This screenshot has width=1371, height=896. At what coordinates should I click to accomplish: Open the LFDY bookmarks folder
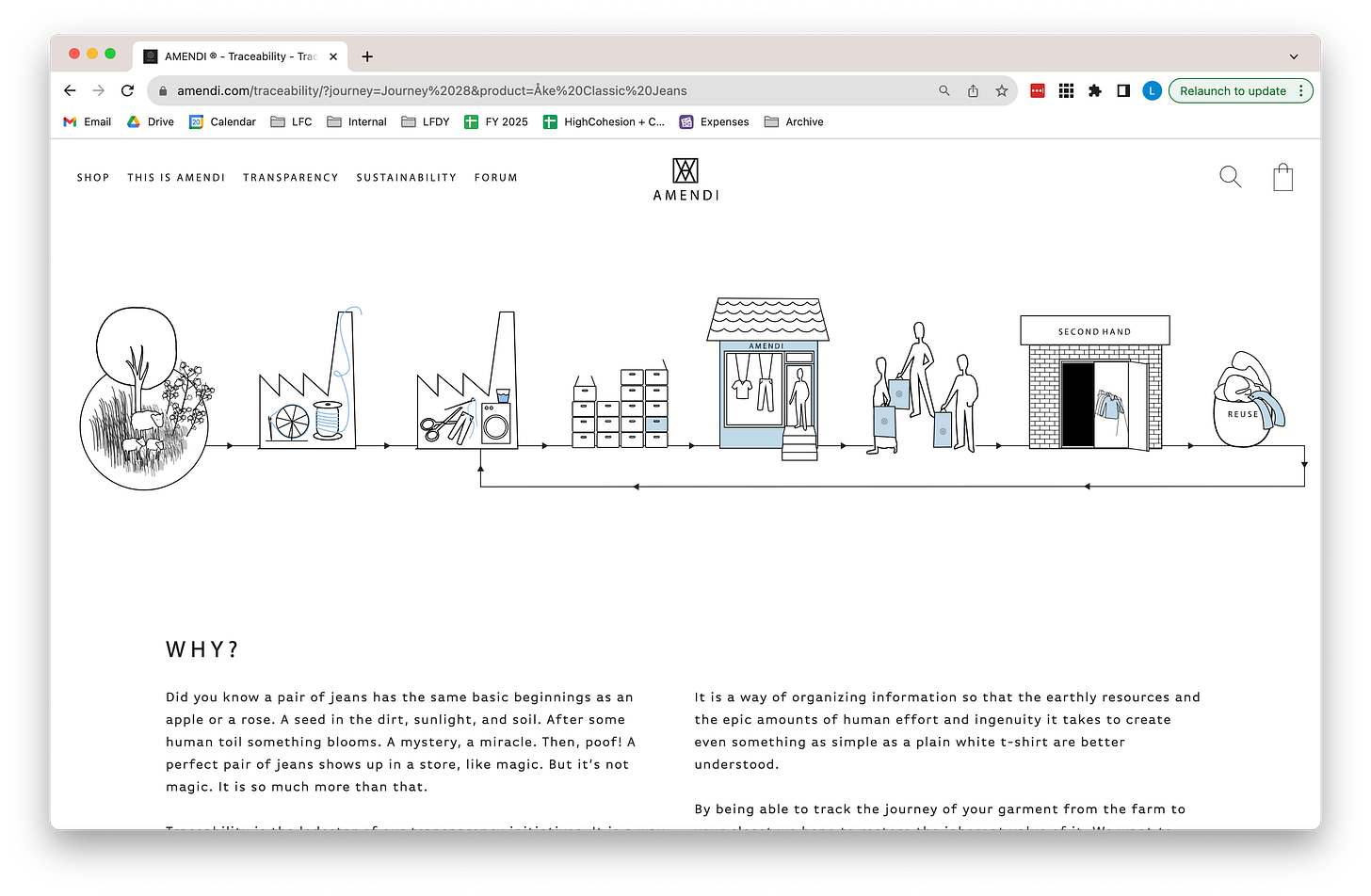(x=426, y=121)
